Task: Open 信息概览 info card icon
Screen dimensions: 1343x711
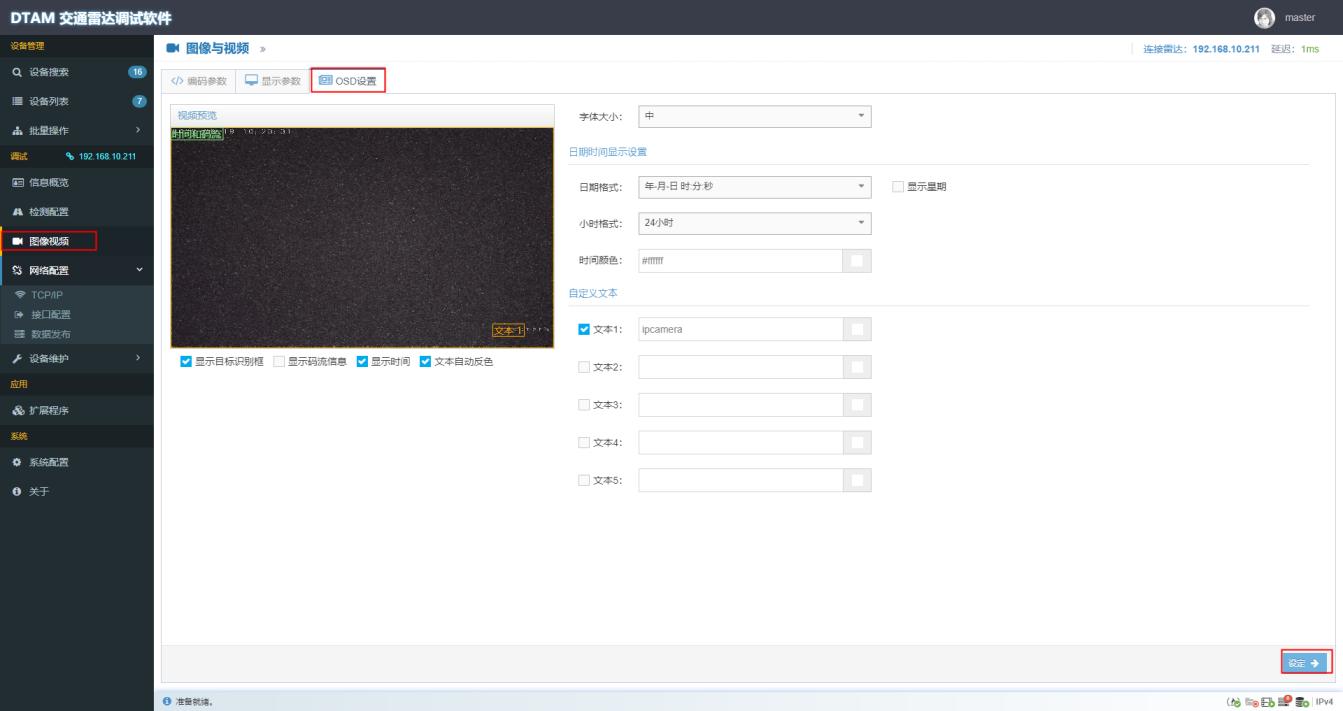Action: pyautogui.click(x=17, y=183)
